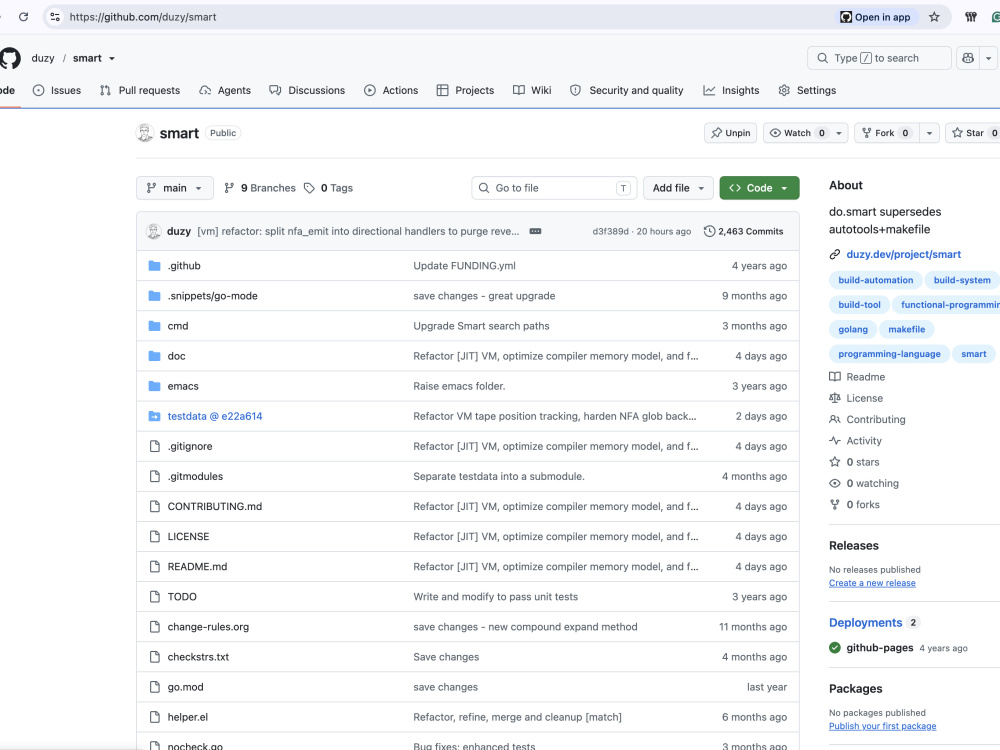The width and height of the screenshot is (1000, 750).
Task: Open in app button in address bar
Action: tap(876, 17)
